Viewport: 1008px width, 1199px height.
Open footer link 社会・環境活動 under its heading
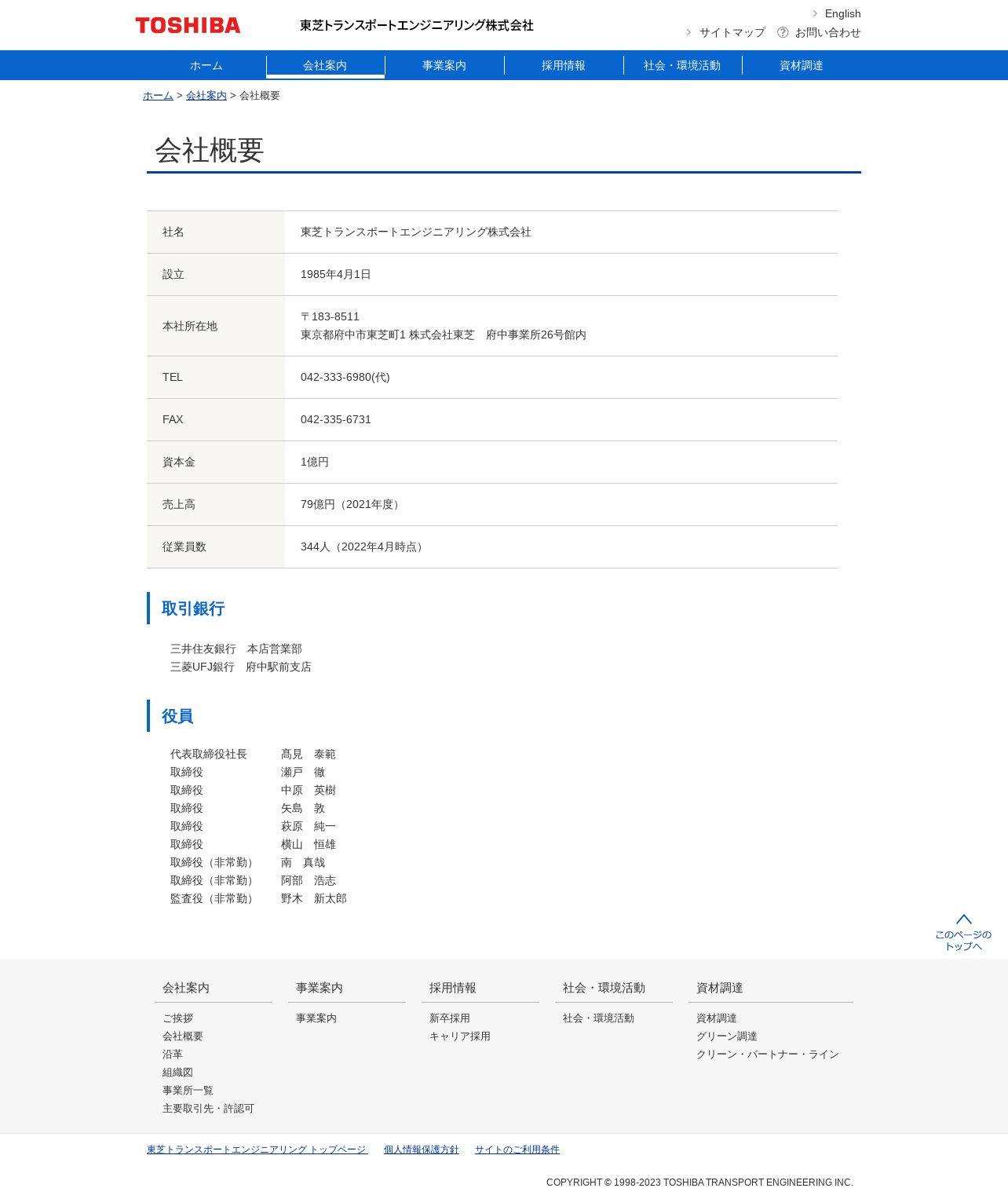(x=598, y=1018)
